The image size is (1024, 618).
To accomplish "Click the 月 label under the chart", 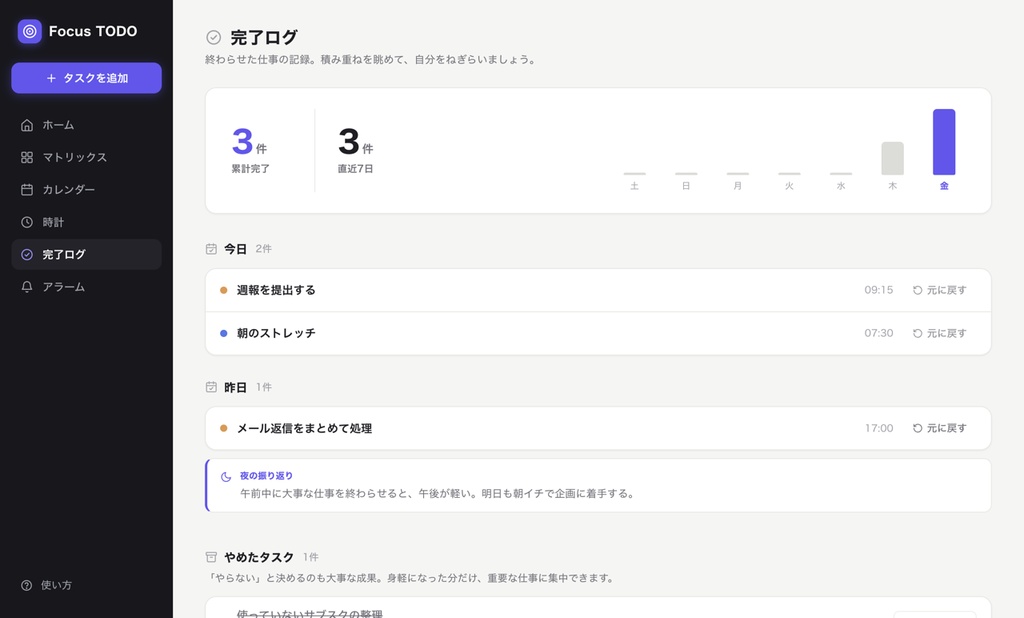I will (737, 186).
